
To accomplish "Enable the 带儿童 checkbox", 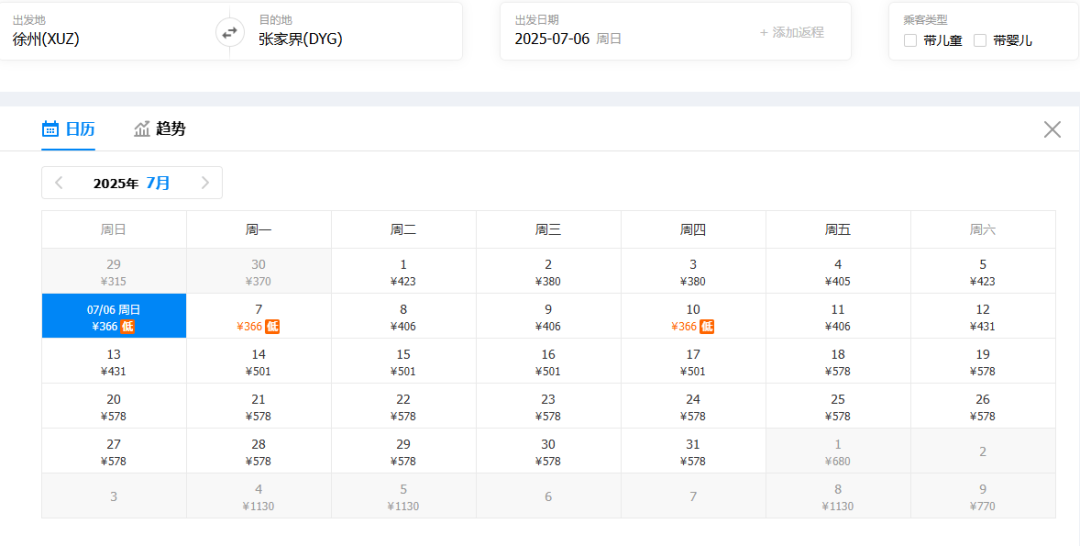I will click(x=911, y=41).
